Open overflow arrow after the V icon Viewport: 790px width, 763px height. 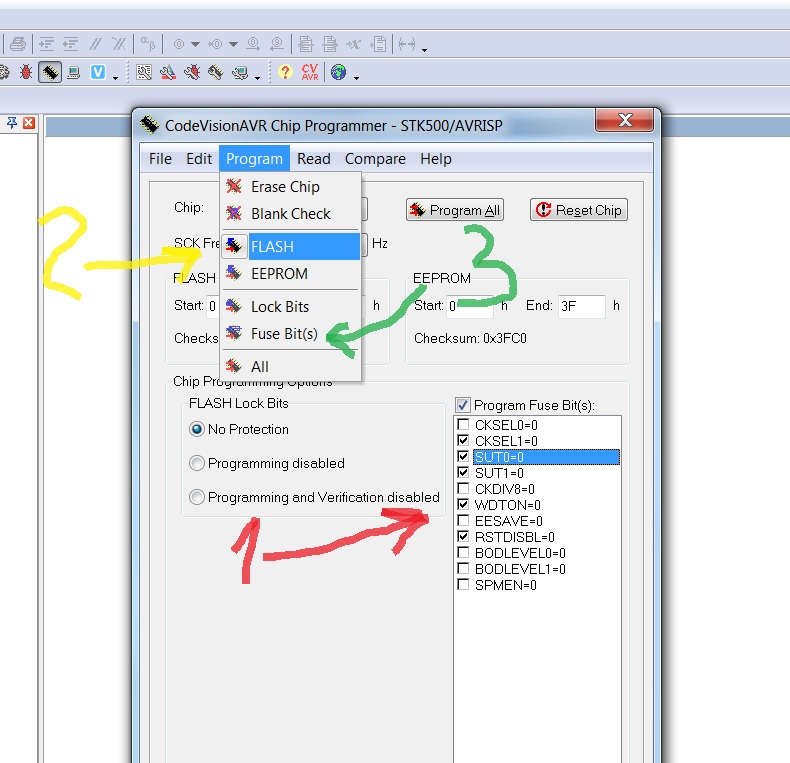115,77
